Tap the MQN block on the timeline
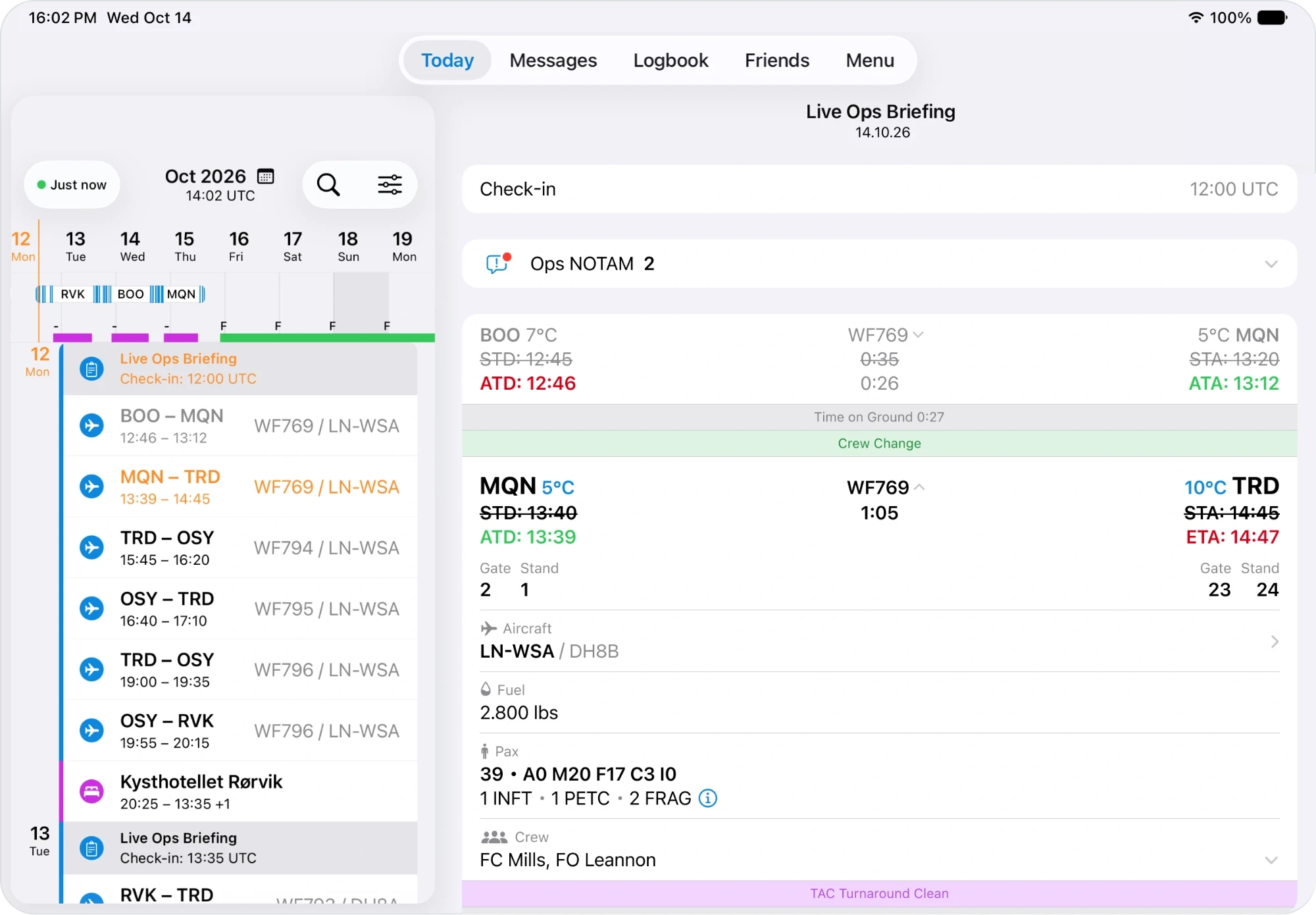 (181, 294)
